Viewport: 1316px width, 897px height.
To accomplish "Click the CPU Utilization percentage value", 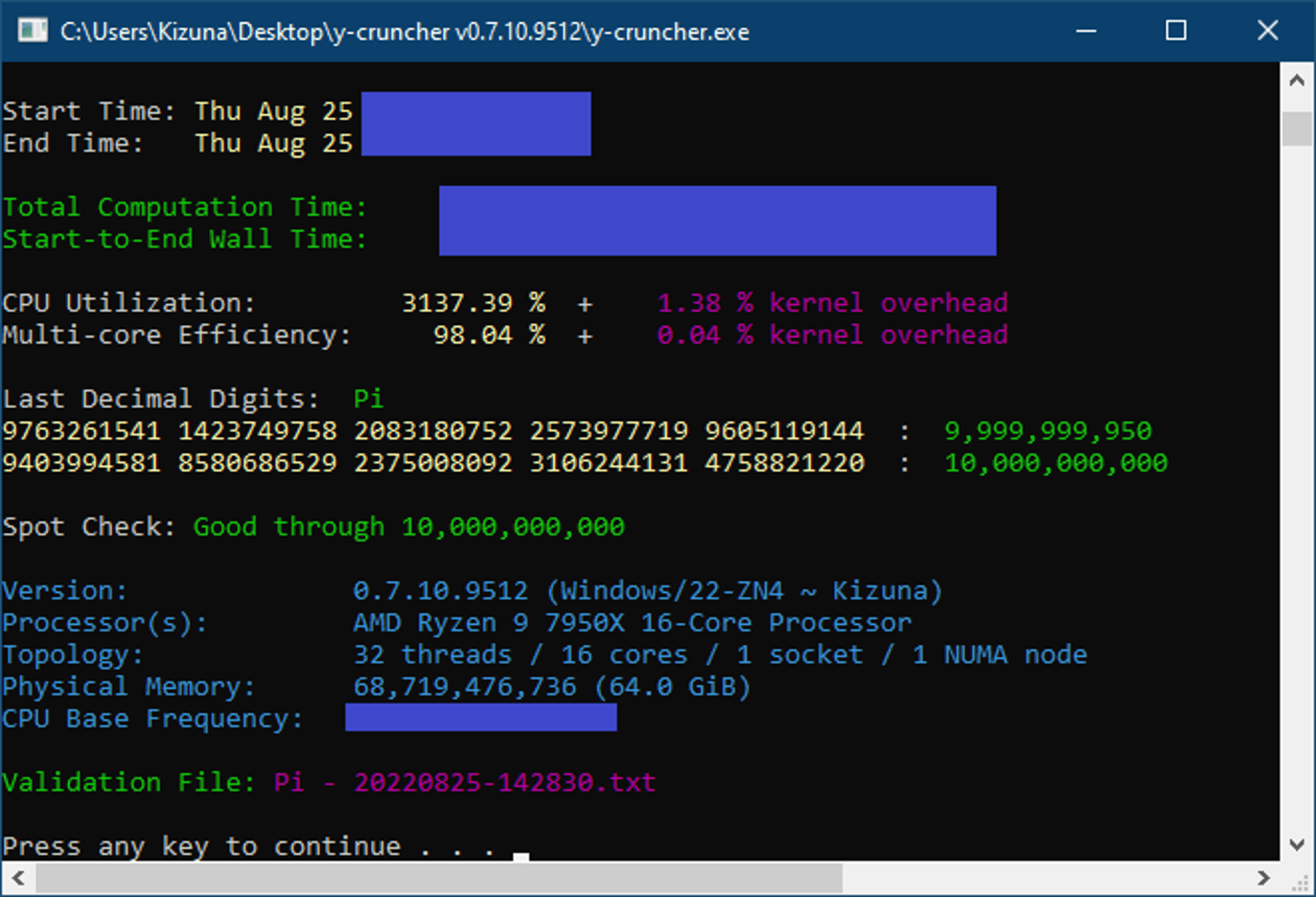I will (x=474, y=302).
